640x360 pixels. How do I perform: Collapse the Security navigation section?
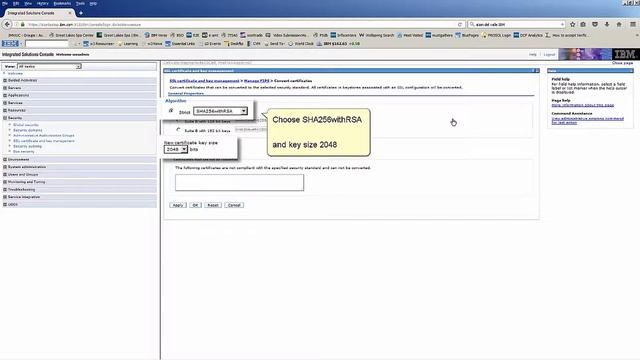click(5, 118)
